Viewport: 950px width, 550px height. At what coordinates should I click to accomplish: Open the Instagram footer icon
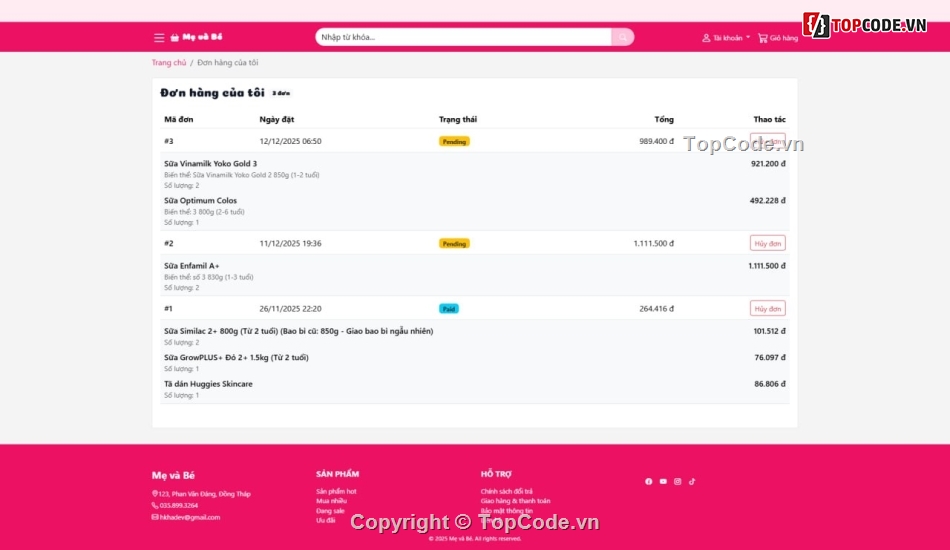coord(677,482)
